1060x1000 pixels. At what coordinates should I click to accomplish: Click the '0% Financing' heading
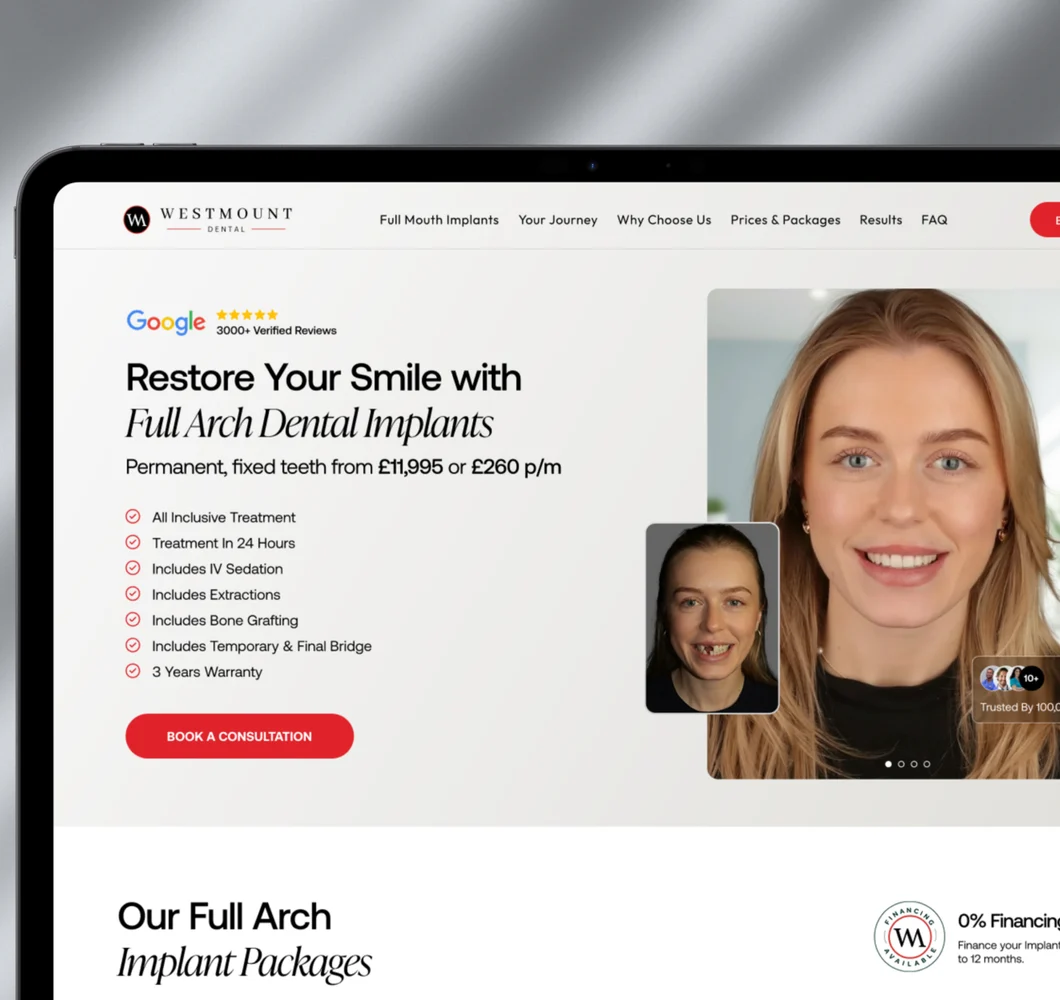point(1009,921)
